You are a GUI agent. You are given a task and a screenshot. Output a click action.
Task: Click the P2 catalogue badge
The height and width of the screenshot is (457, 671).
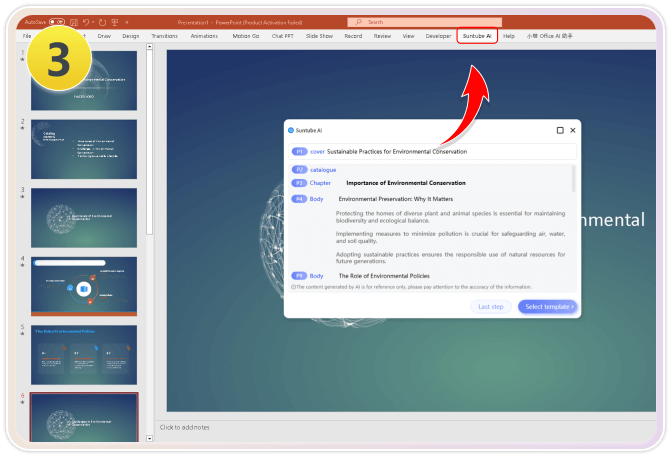(x=300, y=169)
